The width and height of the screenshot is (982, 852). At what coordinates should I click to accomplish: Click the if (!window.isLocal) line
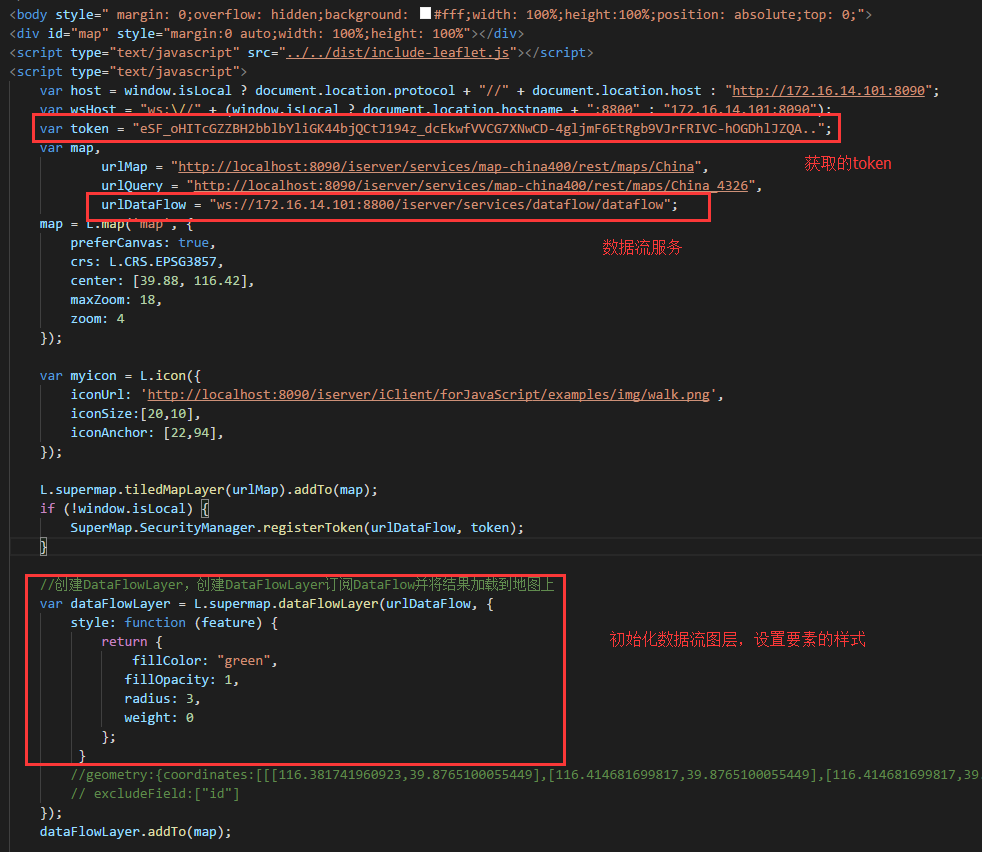(125, 509)
